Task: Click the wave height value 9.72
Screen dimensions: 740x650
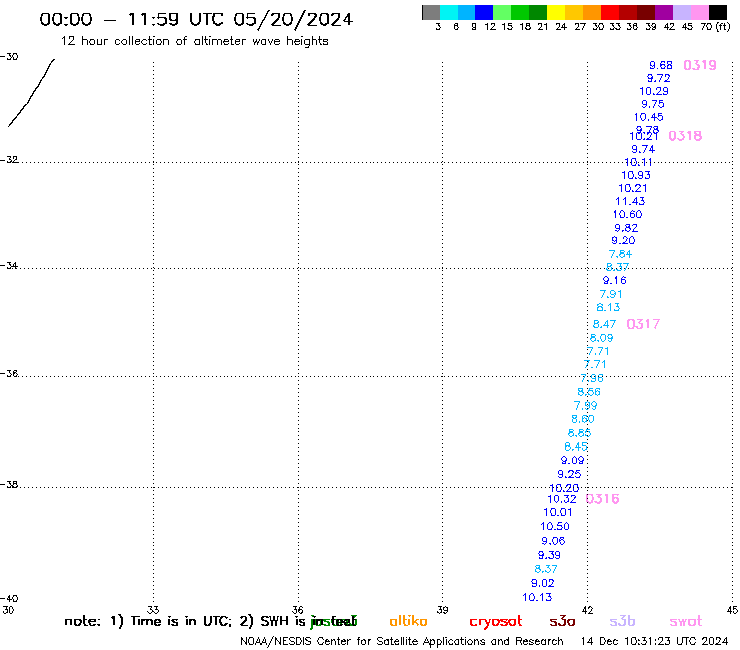Action: coord(658,78)
